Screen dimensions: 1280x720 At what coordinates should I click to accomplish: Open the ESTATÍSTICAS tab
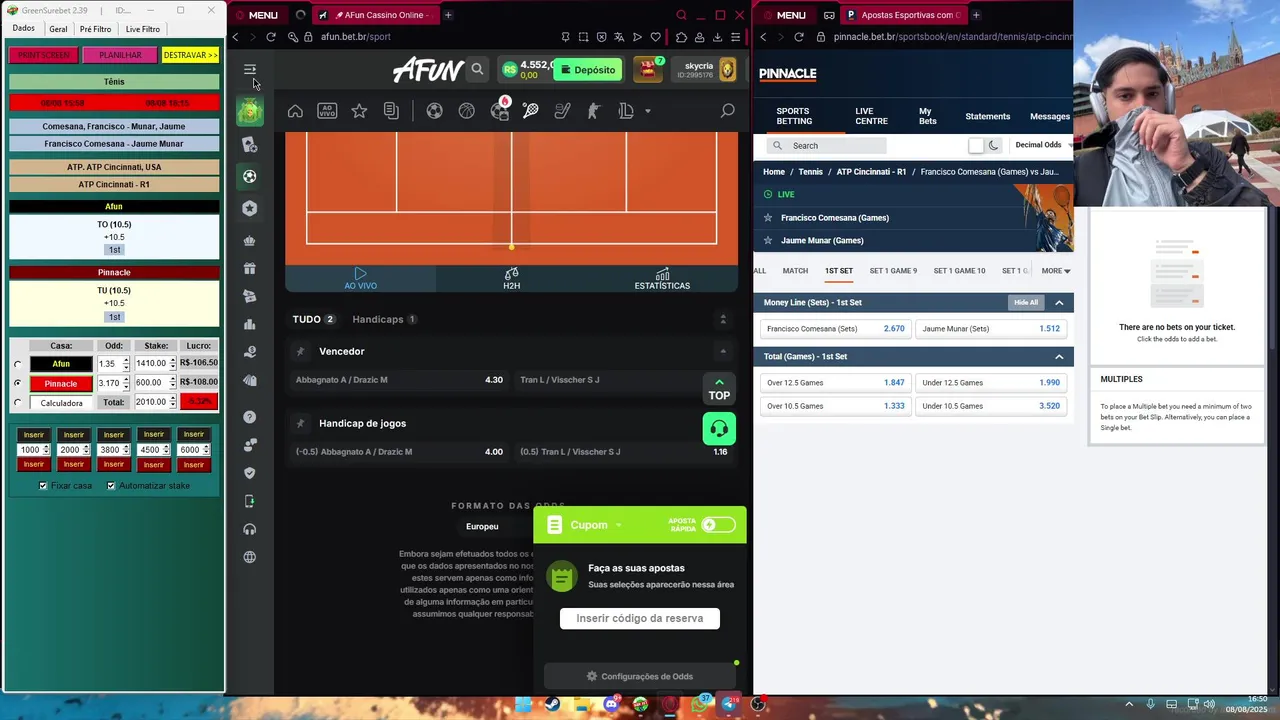(662, 279)
